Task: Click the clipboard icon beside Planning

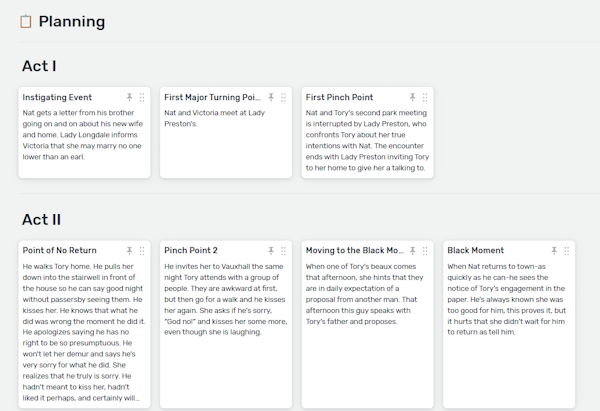Action: [26, 21]
